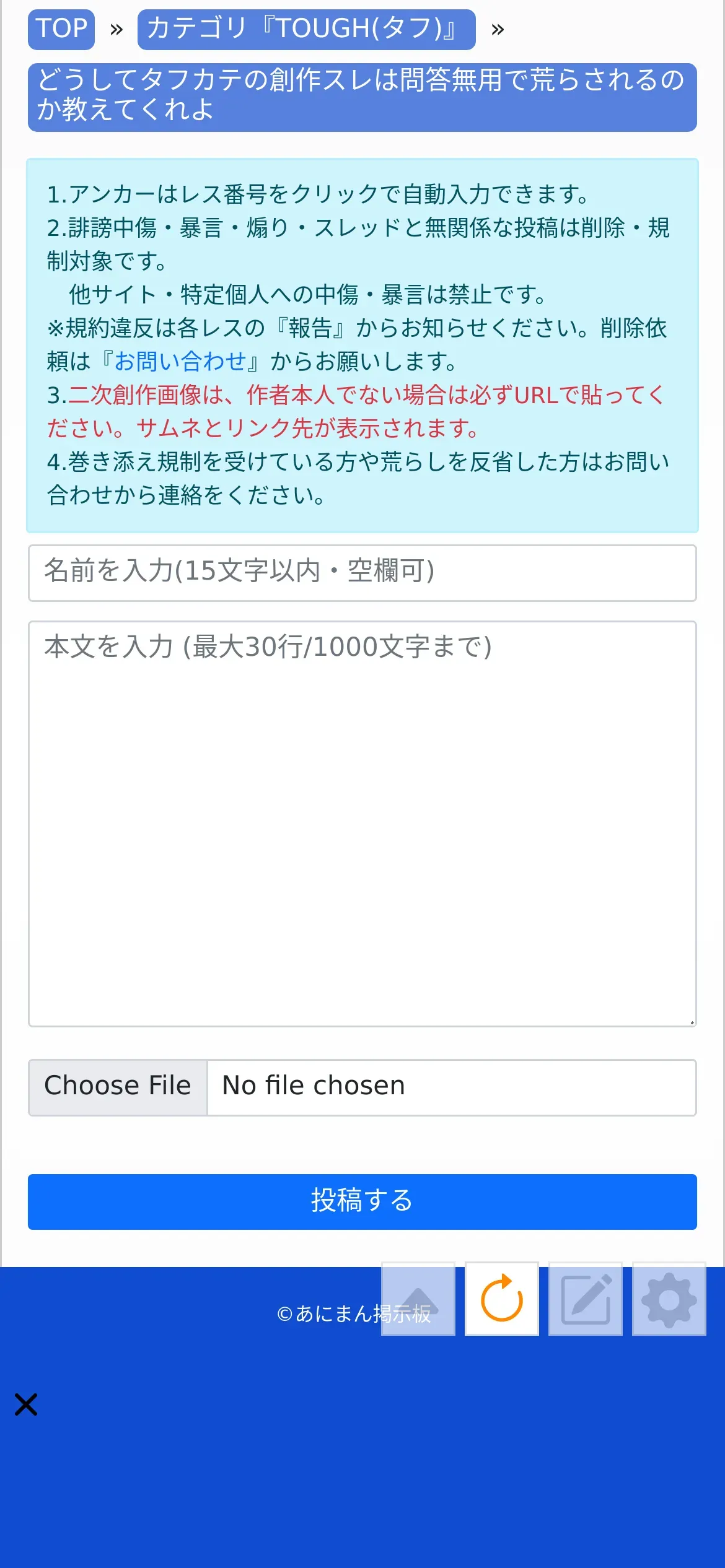Follow the お問い合わせ link in the rules
This screenshot has width=725, height=1568.
(180, 361)
